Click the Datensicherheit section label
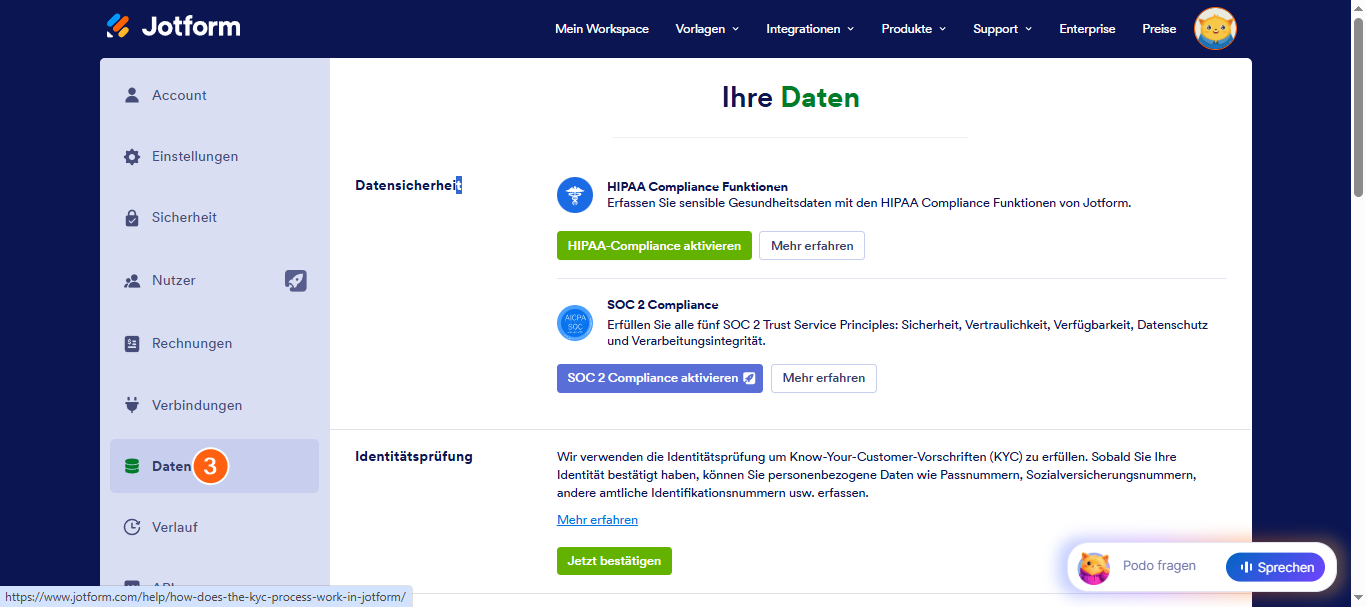This screenshot has width=1366, height=607. click(x=408, y=185)
